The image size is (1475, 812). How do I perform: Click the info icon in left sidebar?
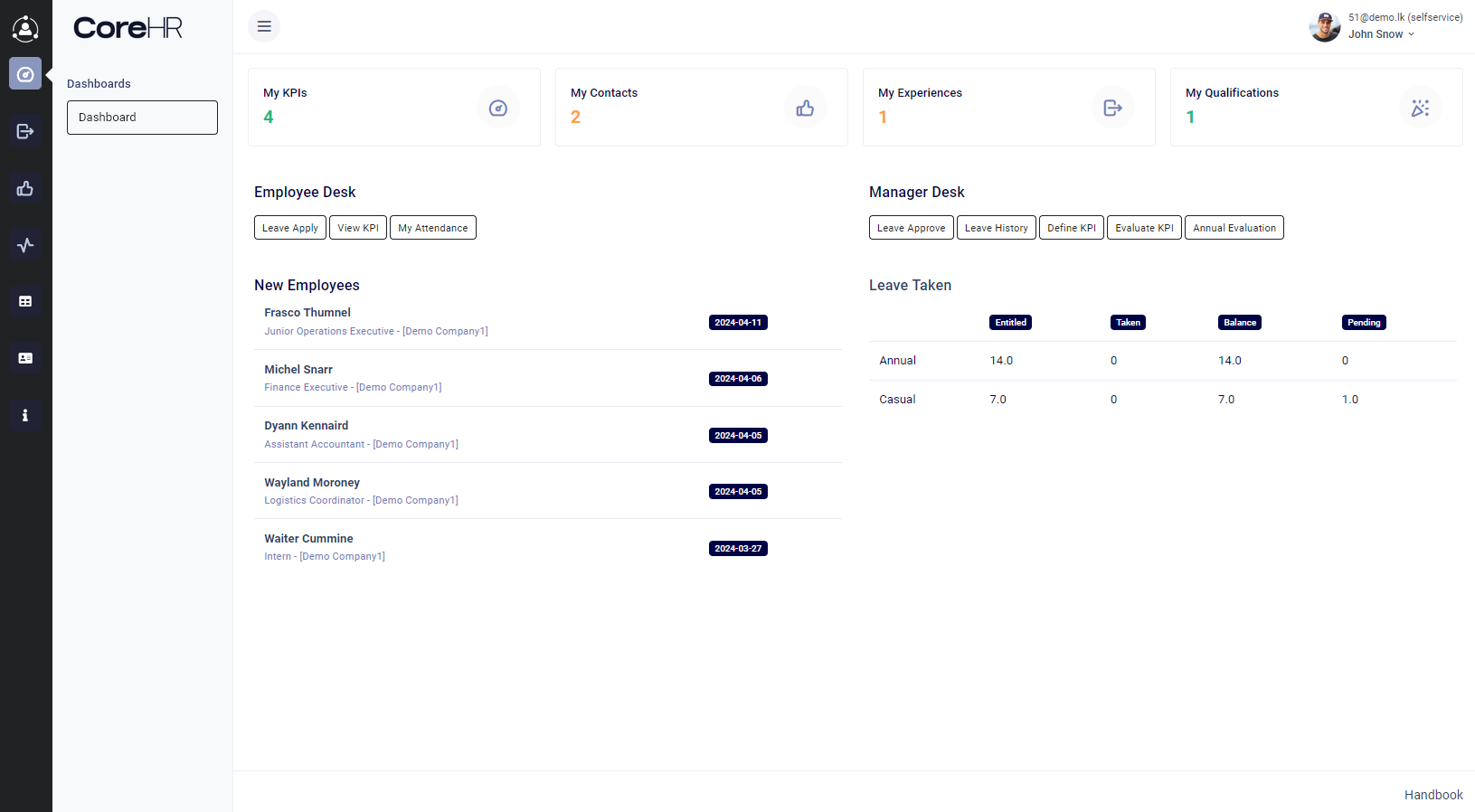pos(25,415)
